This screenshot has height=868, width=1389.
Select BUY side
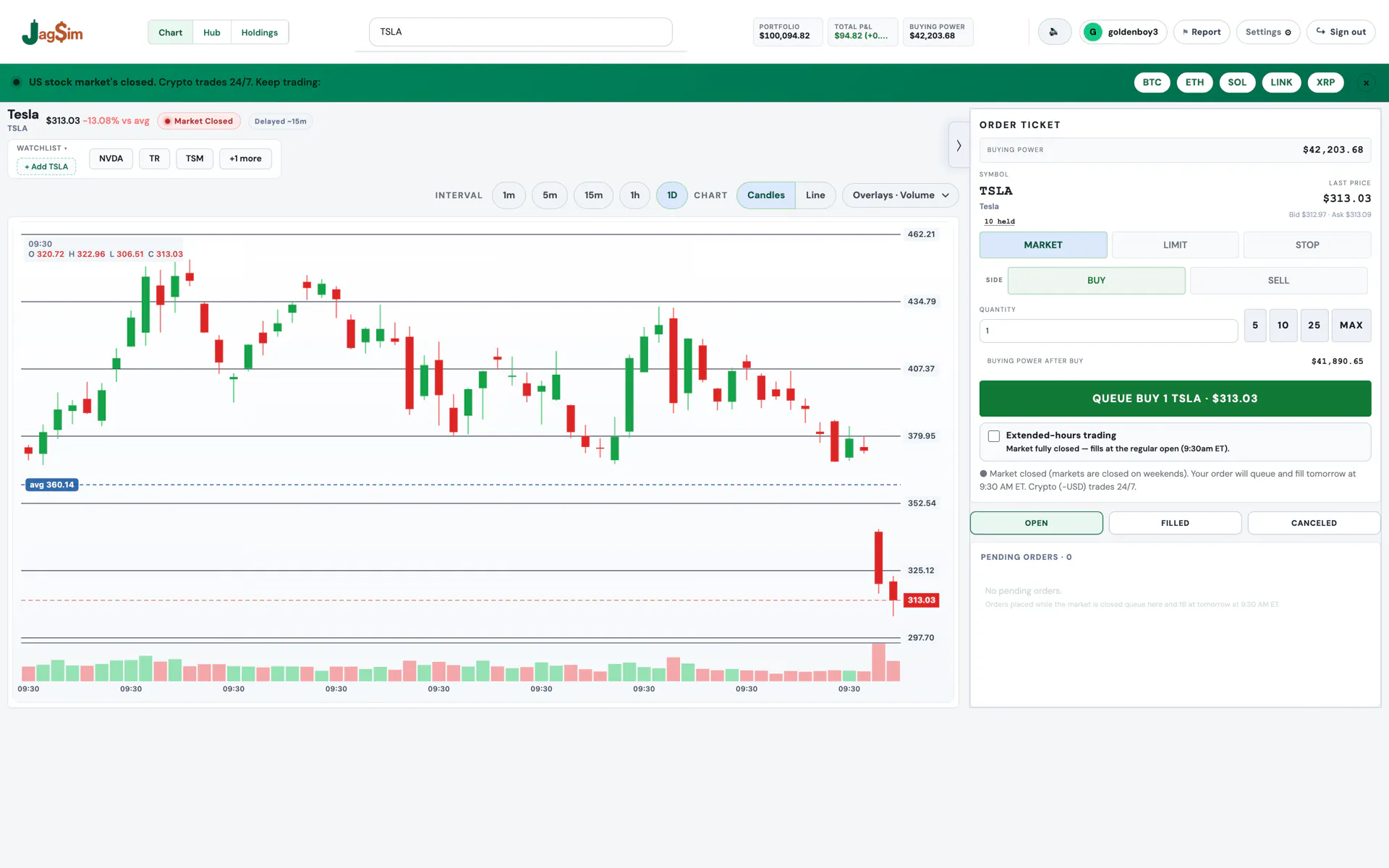1096,281
